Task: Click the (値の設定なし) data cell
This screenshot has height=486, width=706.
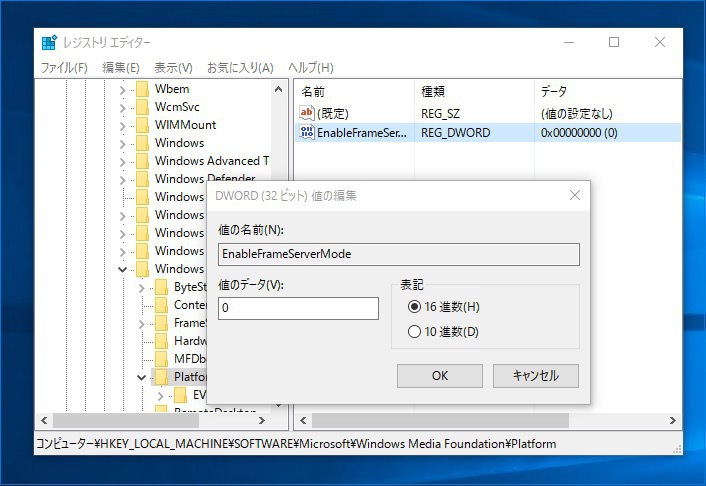Action: coord(577,114)
